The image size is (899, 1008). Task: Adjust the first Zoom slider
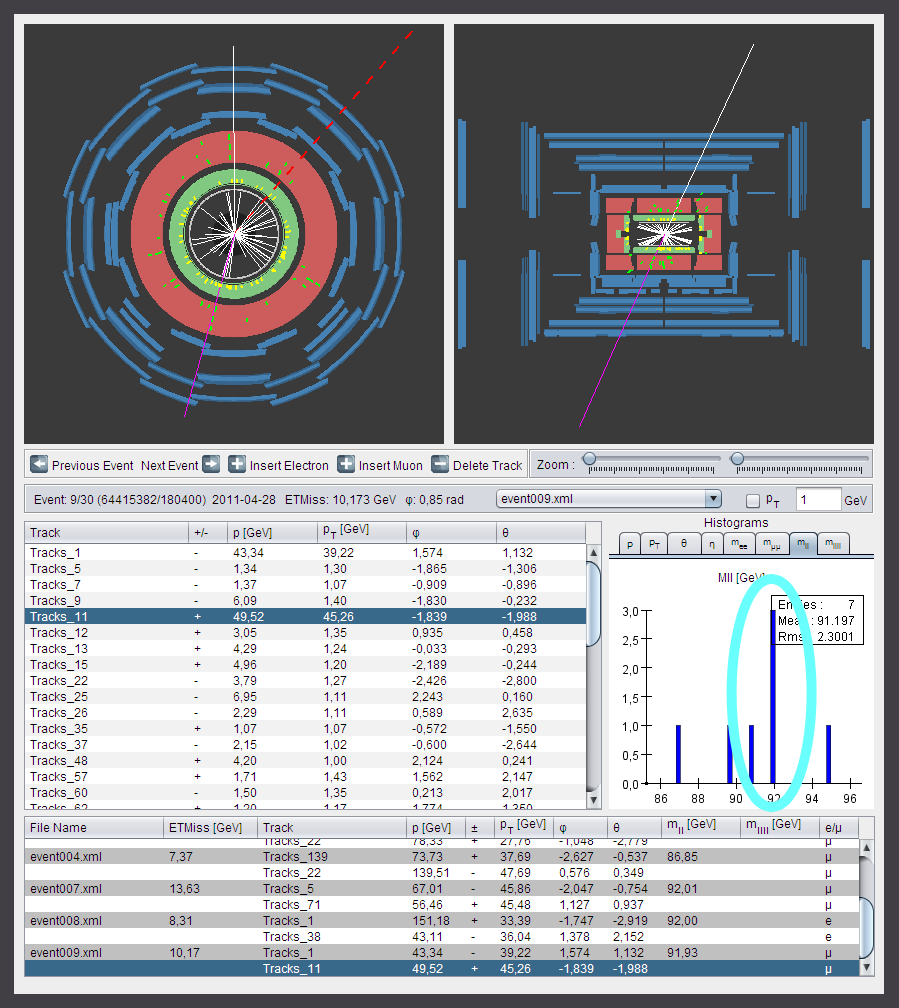(651, 464)
